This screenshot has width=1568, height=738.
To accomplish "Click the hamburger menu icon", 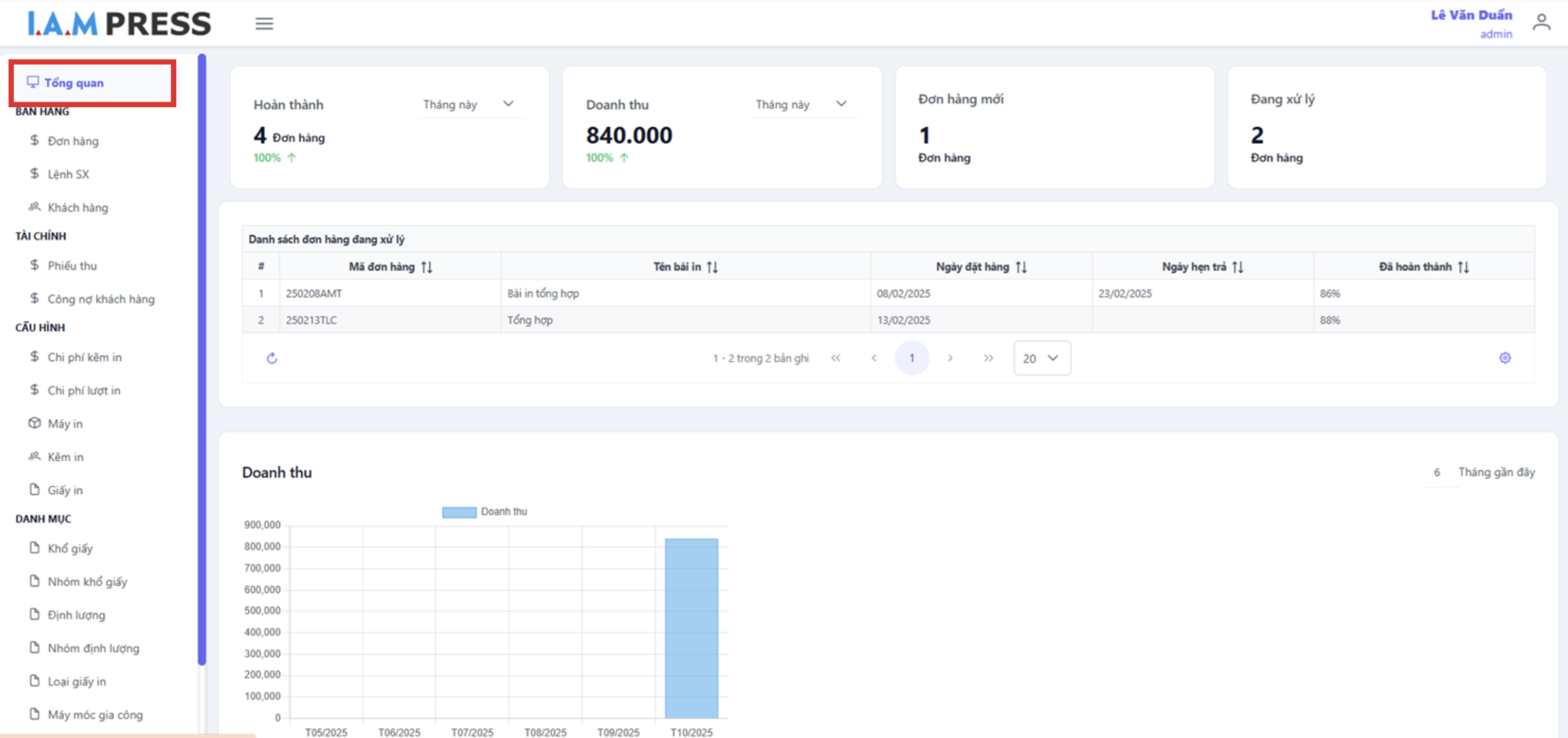I will tap(264, 24).
